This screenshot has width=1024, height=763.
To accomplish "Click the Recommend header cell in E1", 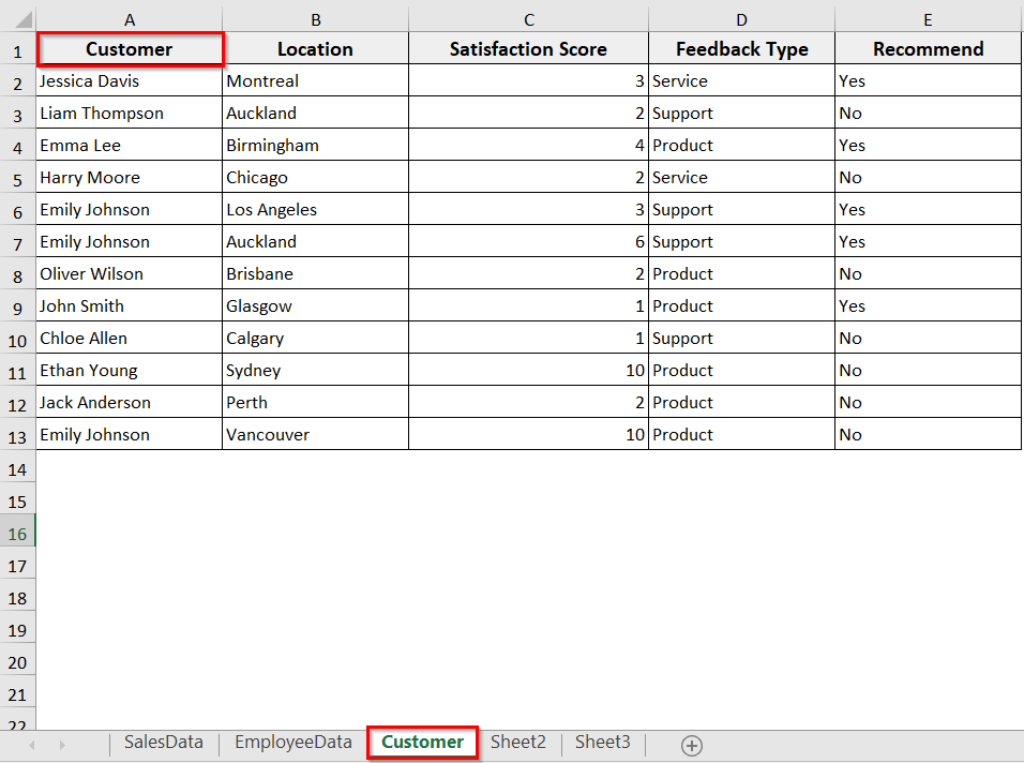I will (x=927, y=48).
